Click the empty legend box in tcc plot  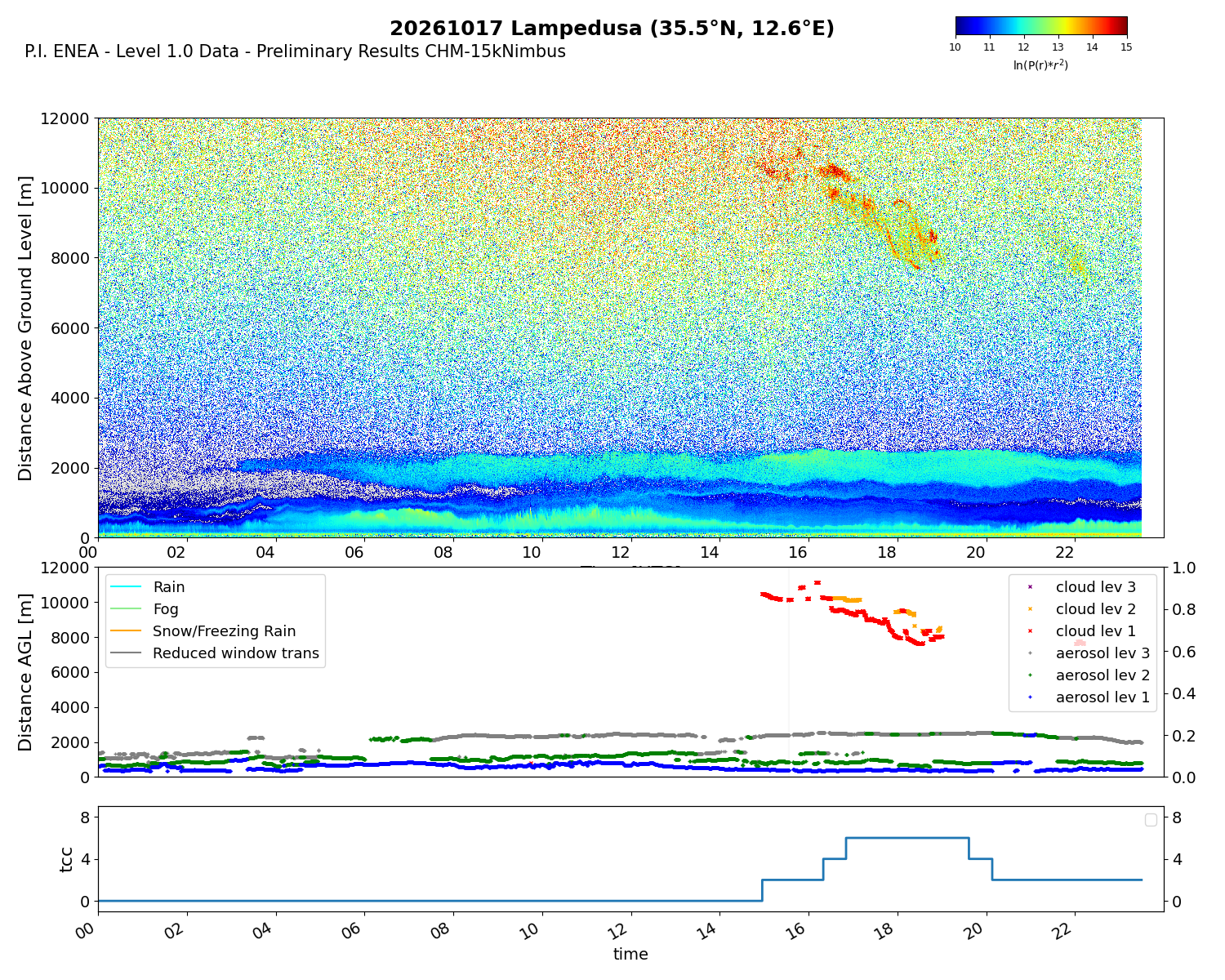coord(1151,820)
